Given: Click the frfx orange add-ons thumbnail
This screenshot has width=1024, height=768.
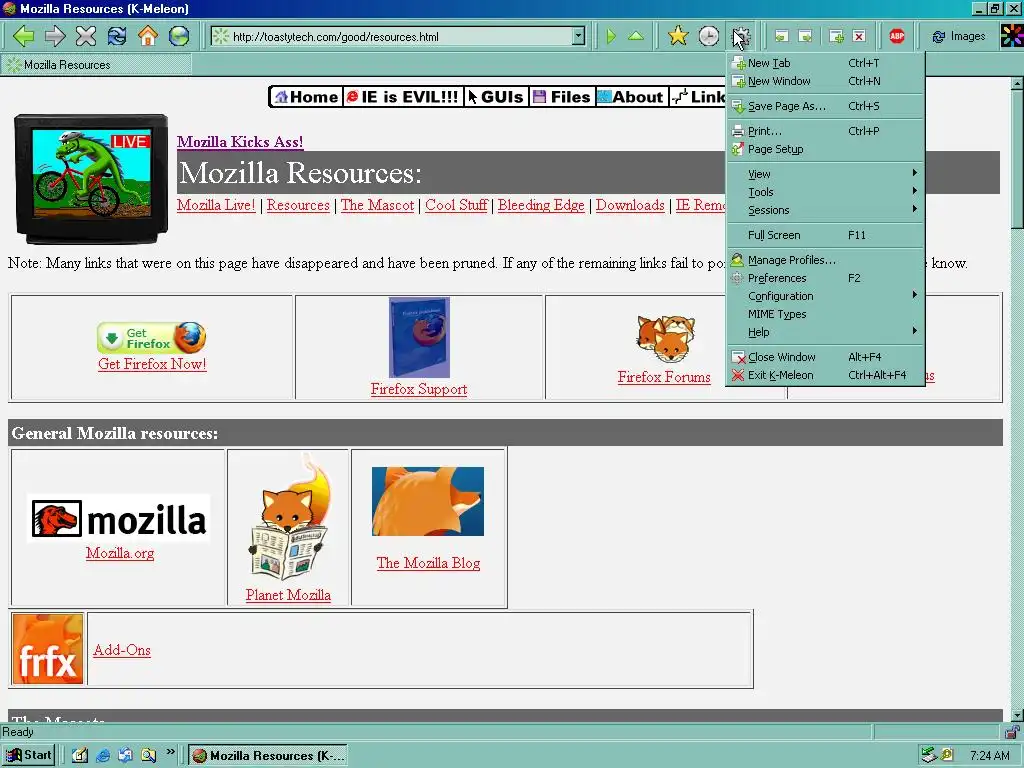Looking at the screenshot, I should 48,648.
